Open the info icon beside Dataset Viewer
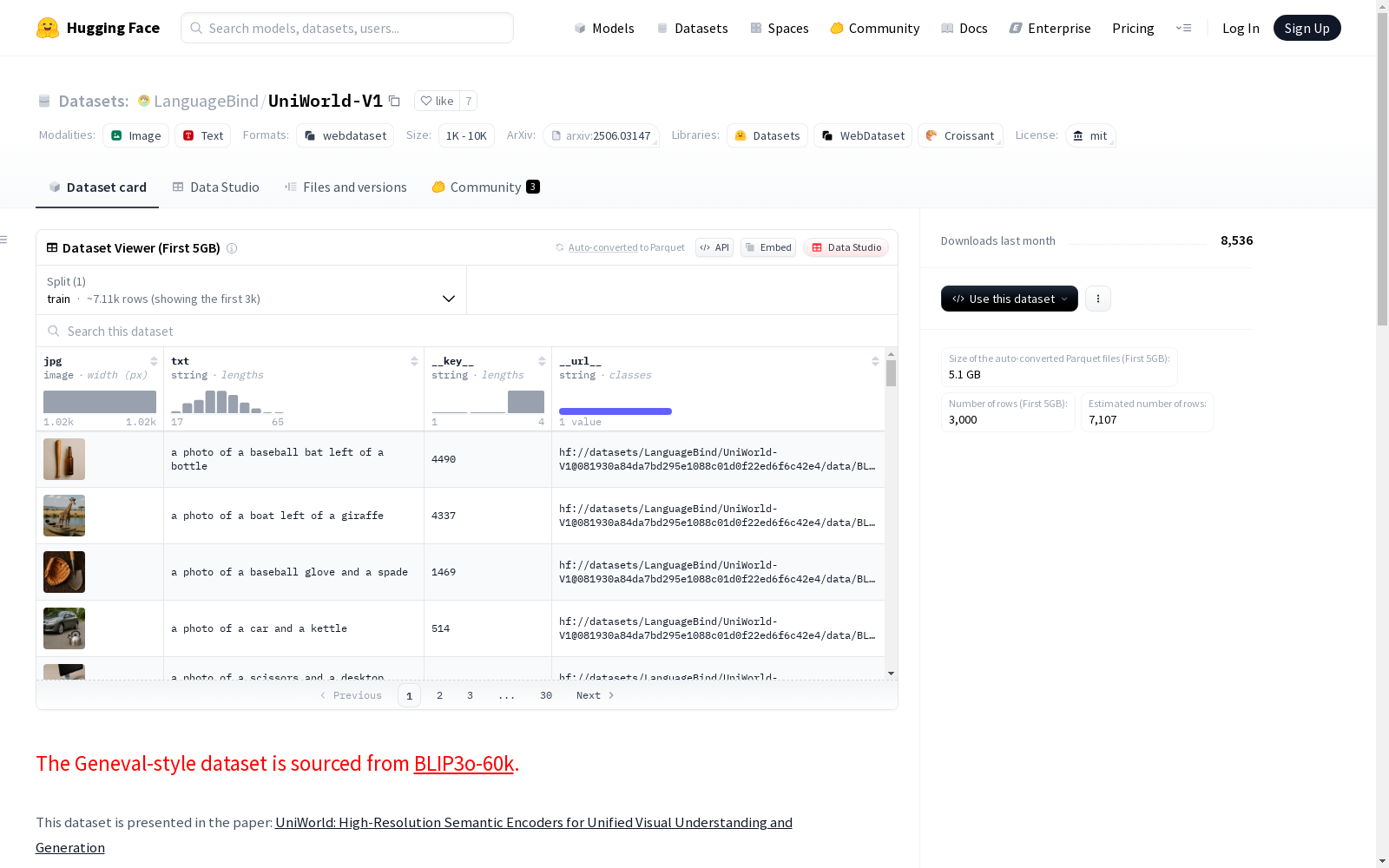This screenshot has width=1389, height=868. [x=232, y=248]
